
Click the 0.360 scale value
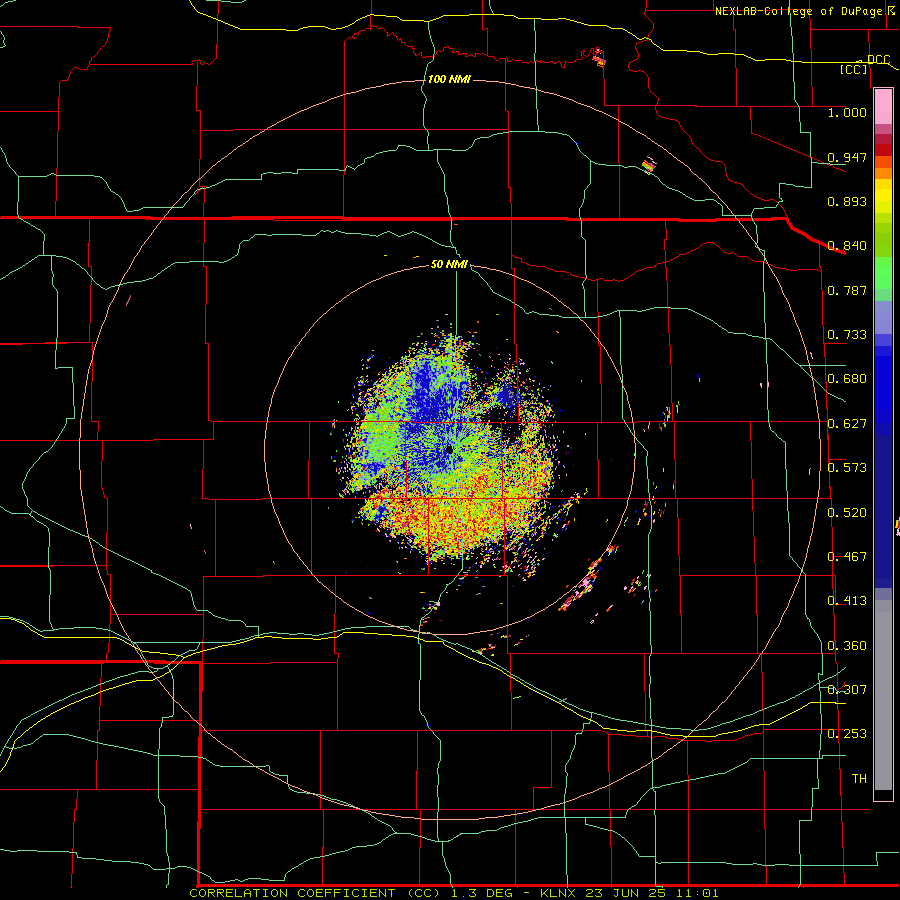tap(847, 646)
